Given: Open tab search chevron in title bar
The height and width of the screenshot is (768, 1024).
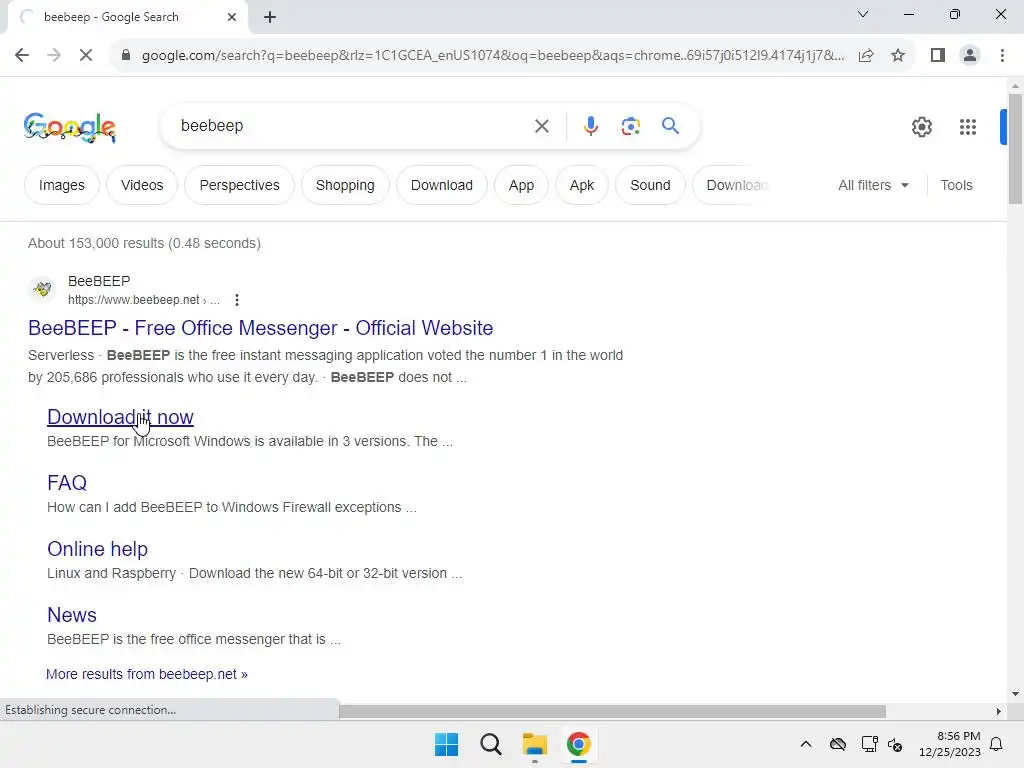Looking at the screenshot, I should pos(863,14).
